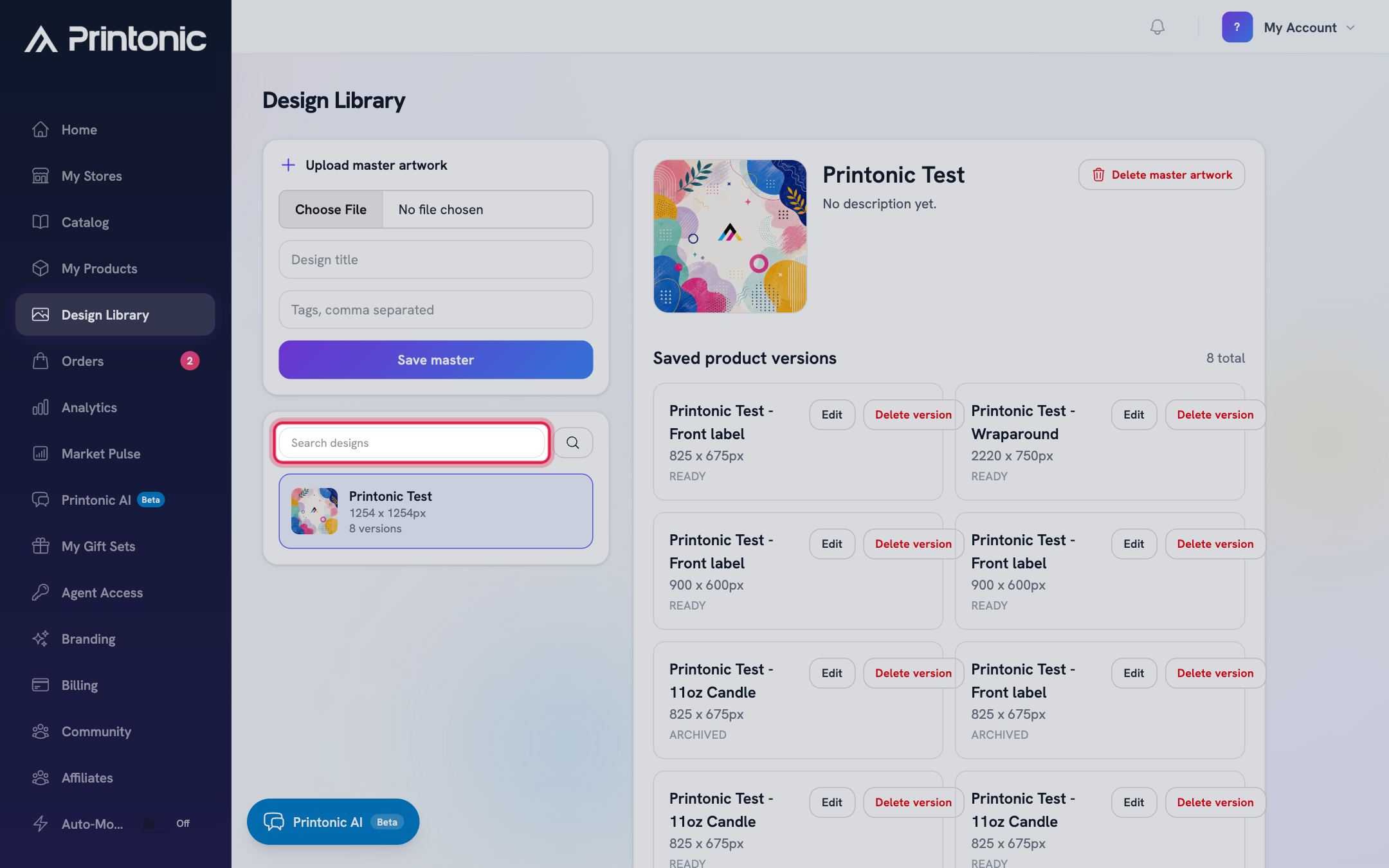This screenshot has height=868, width=1389.
Task: Delete the Wraparound version
Action: (x=1215, y=415)
